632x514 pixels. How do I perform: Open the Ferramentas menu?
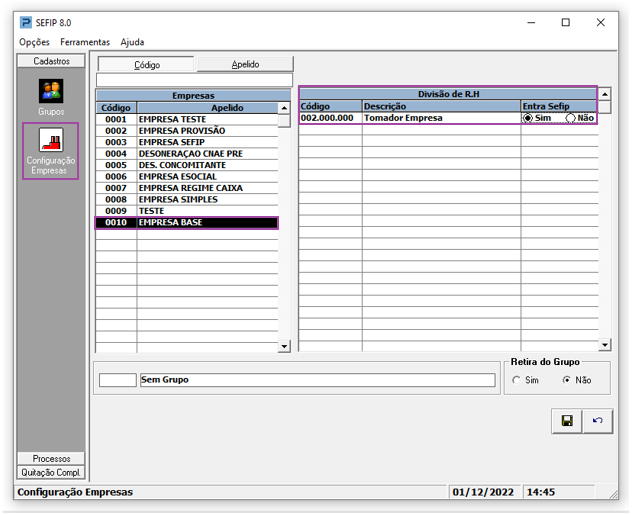(85, 42)
